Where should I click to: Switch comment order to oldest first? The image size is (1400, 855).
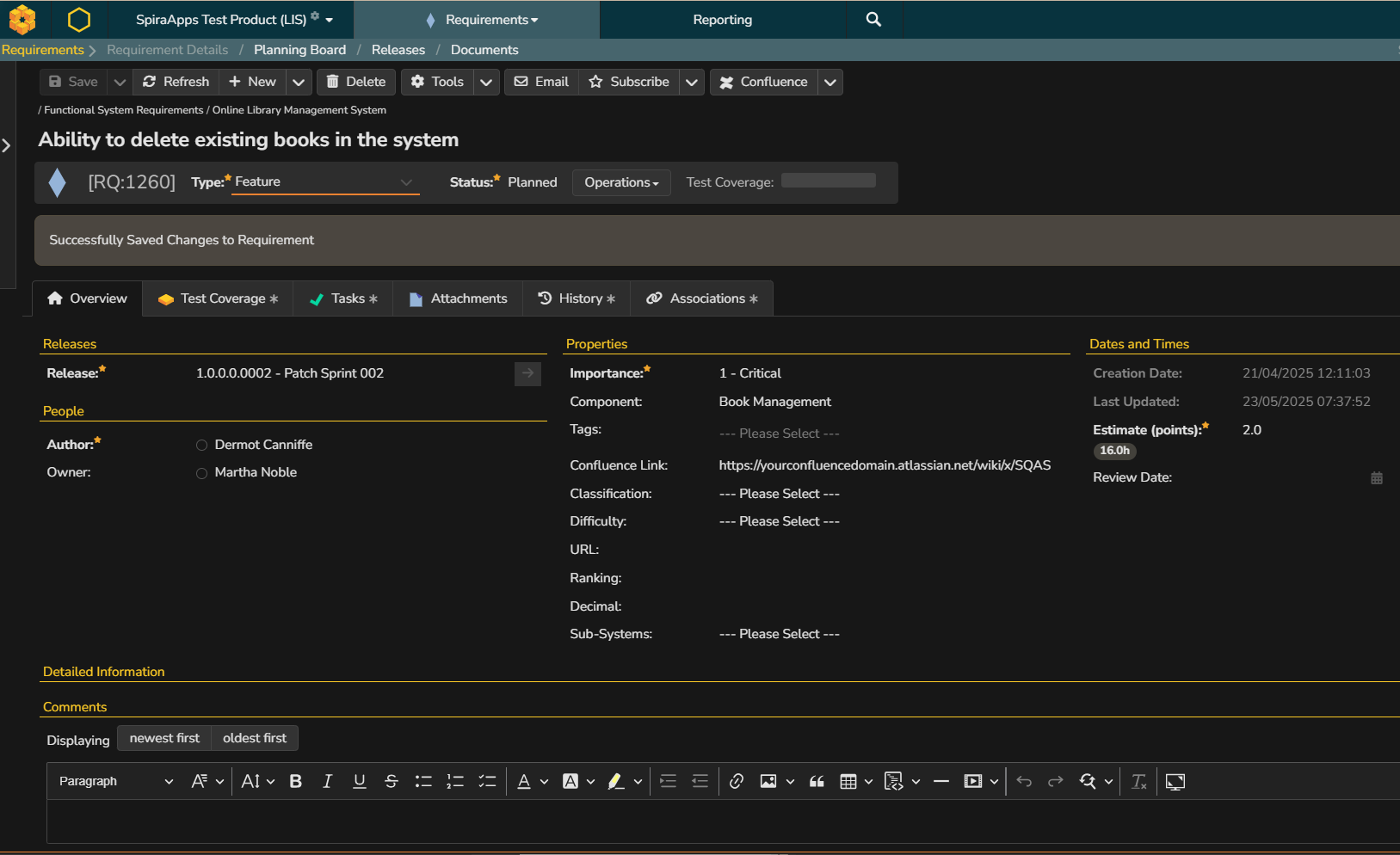point(255,738)
